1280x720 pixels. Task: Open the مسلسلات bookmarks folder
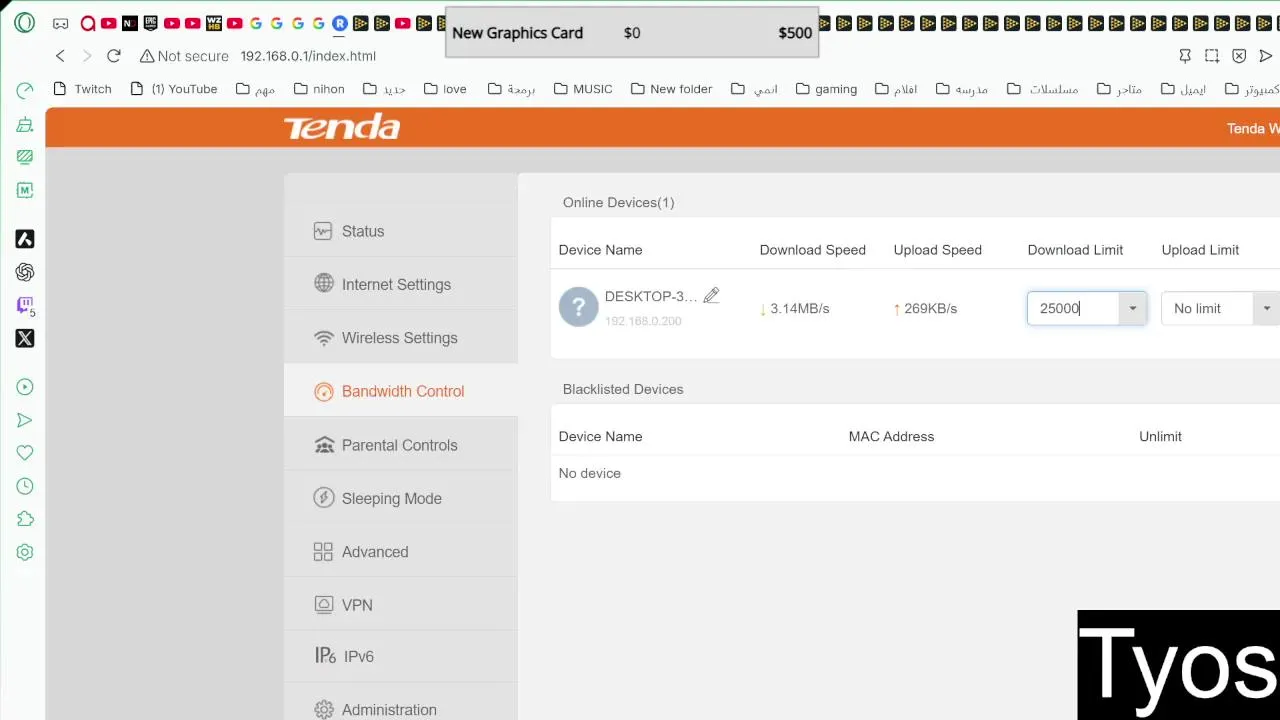tap(1042, 89)
